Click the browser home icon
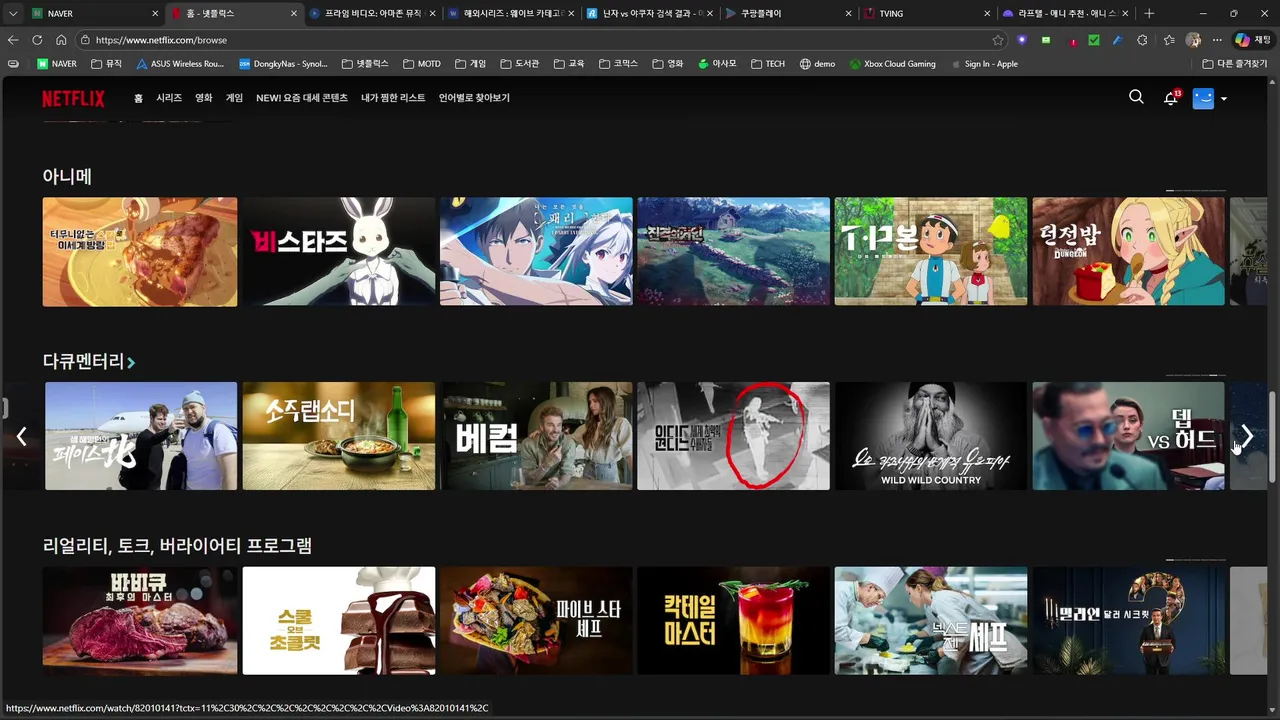 (61, 40)
